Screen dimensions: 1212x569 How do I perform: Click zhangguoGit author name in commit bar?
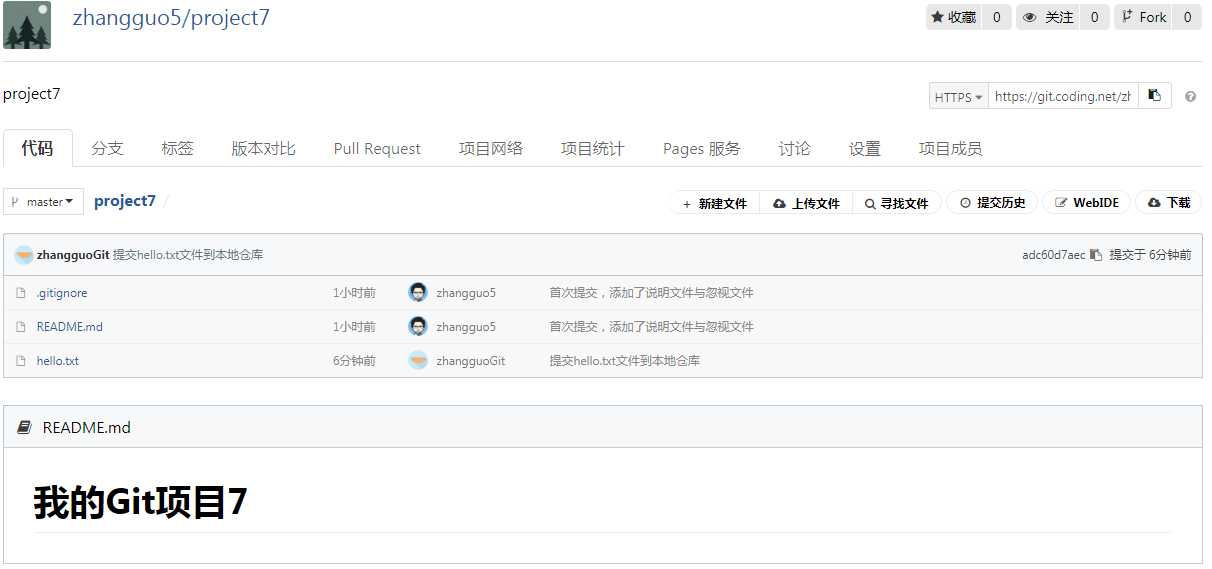(x=73, y=255)
